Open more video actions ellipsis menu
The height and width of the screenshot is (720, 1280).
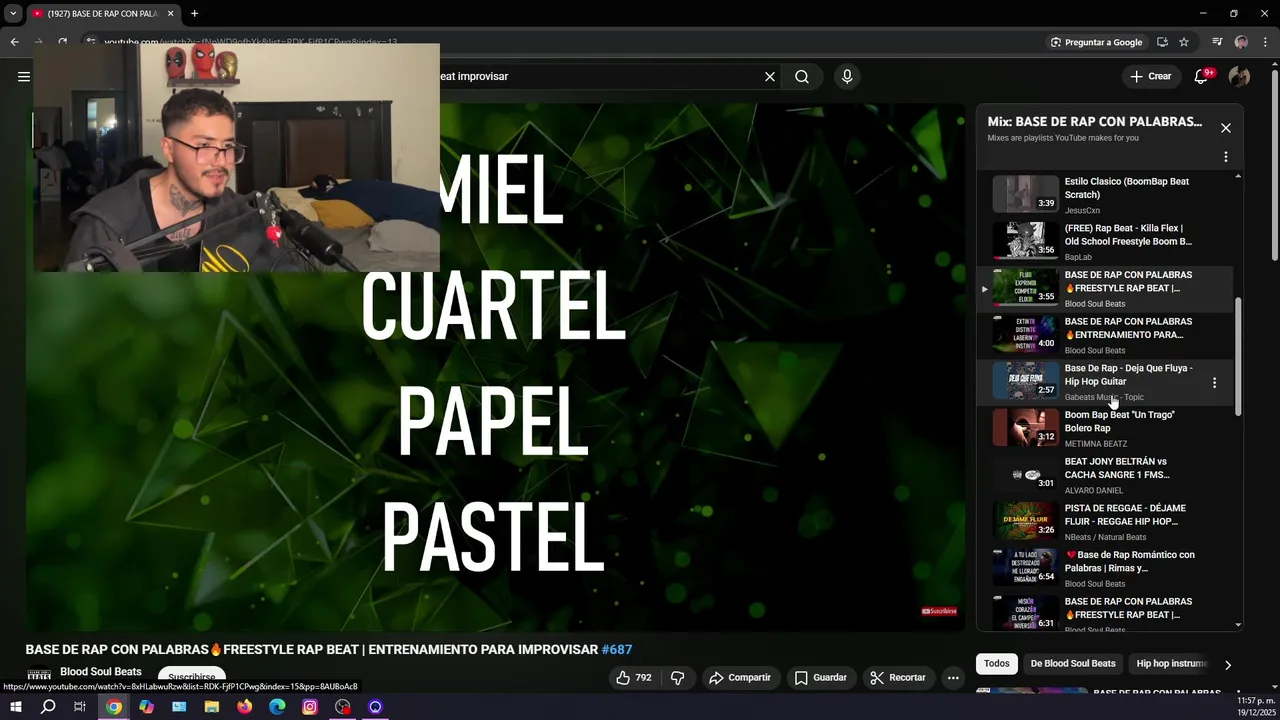tap(953, 677)
